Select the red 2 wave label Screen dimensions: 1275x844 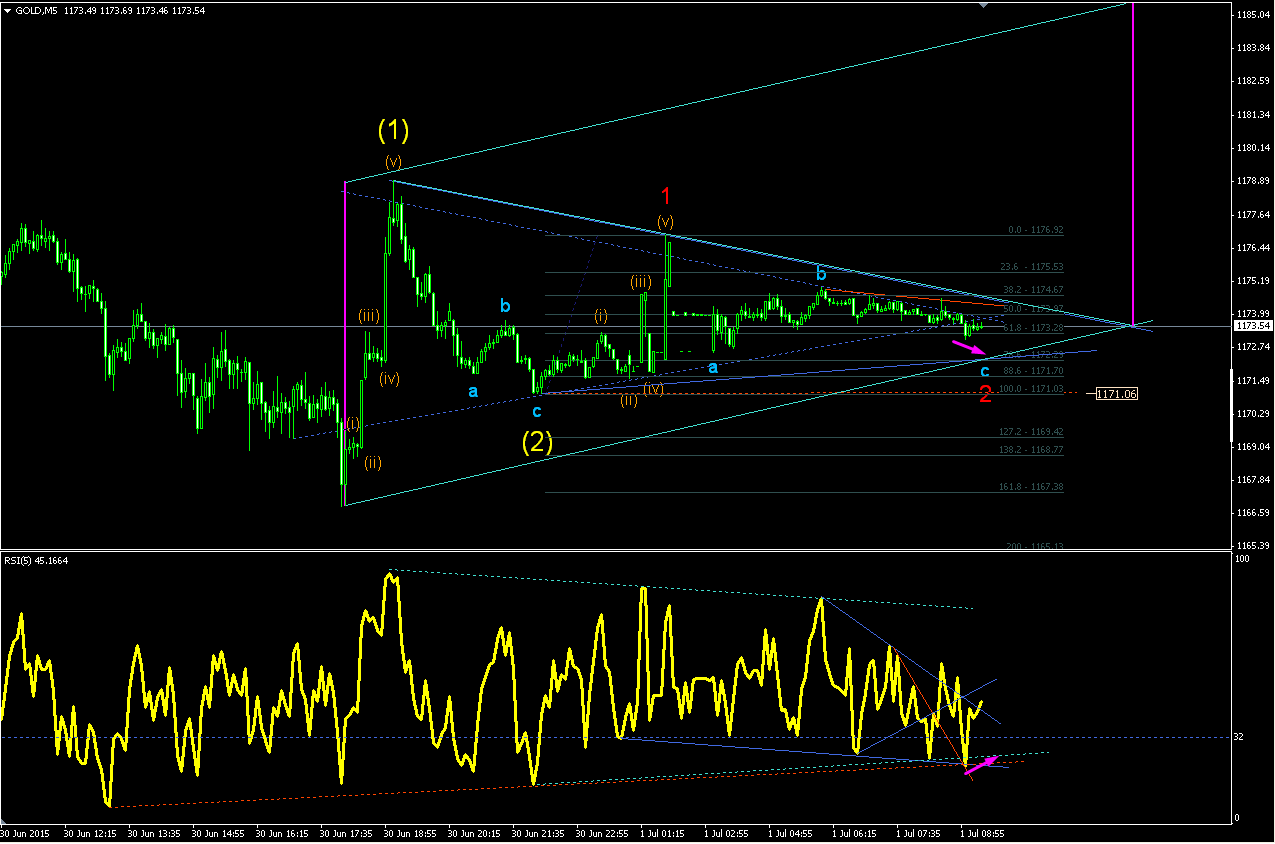tap(985, 394)
